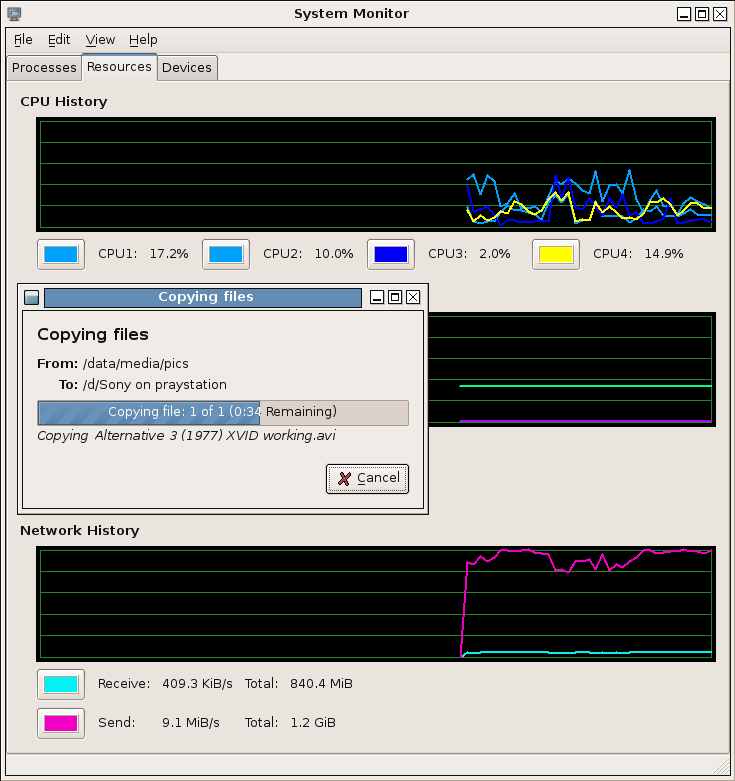Click the System Monitor window icon
The image size is (735, 781).
[14, 14]
